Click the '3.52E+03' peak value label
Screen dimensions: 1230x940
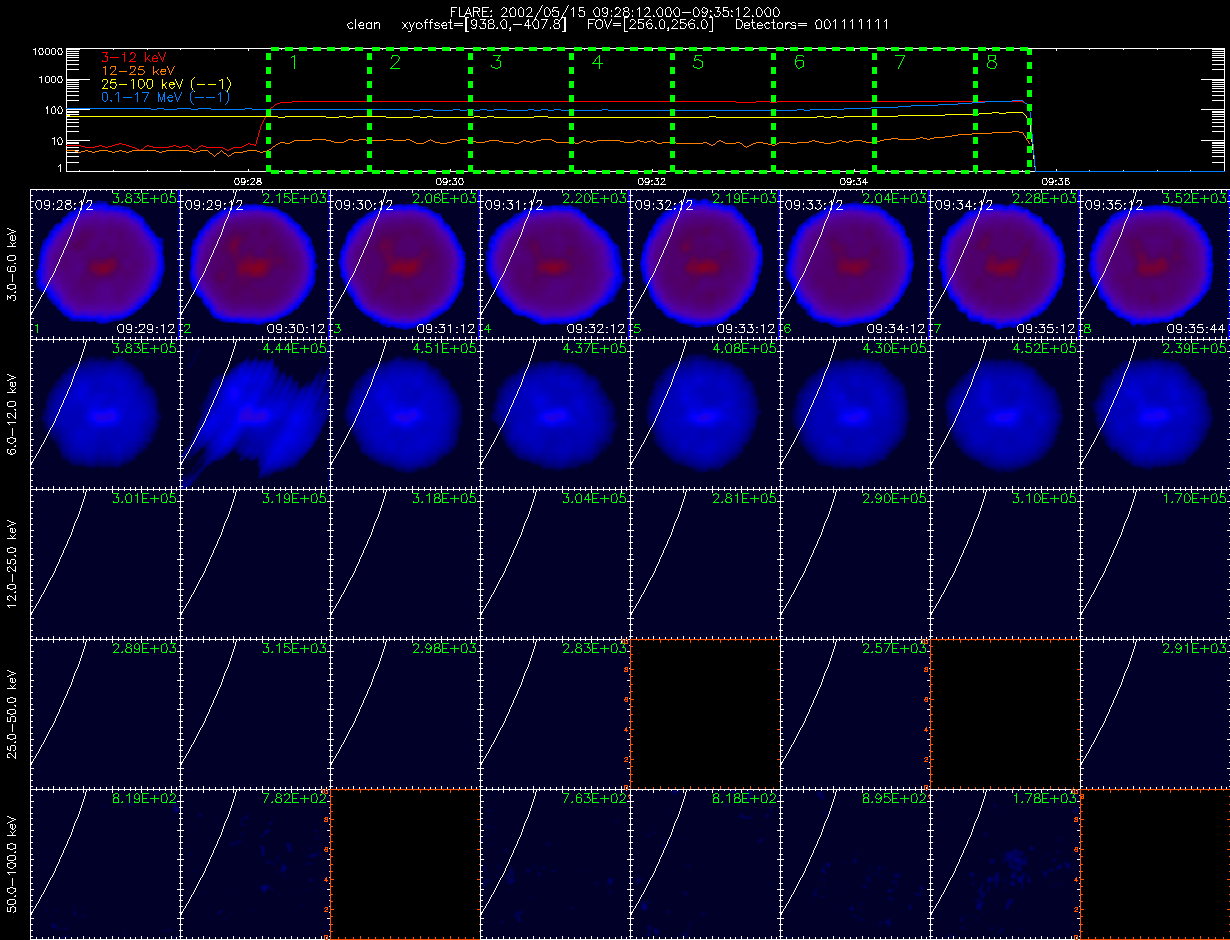pyautogui.click(x=1195, y=199)
